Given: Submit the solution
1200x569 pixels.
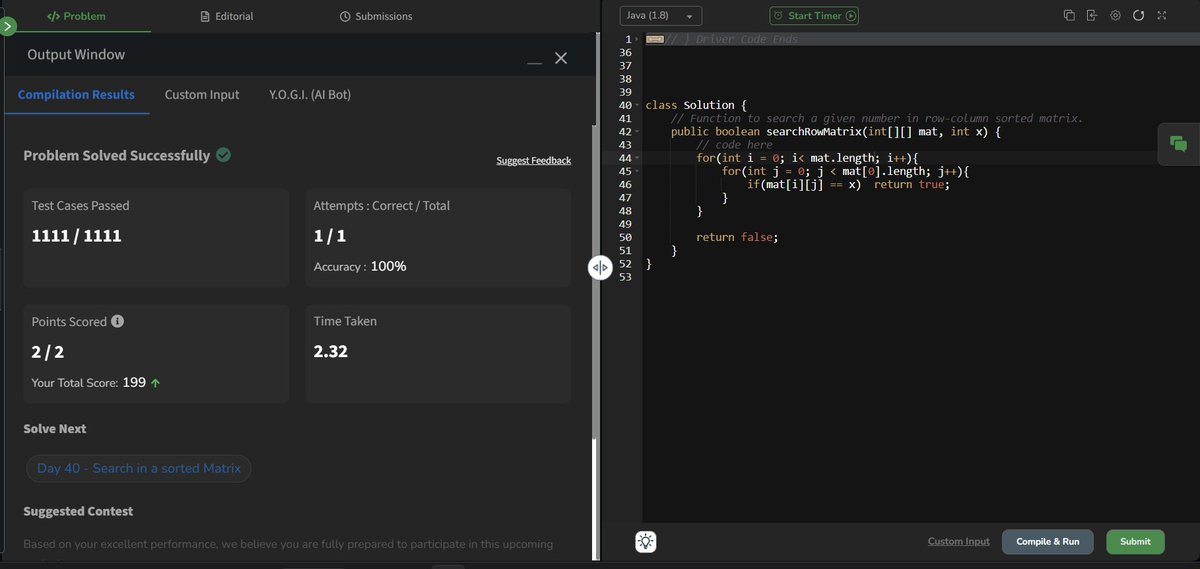Looking at the screenshot, I should [x=1135, y=541].
